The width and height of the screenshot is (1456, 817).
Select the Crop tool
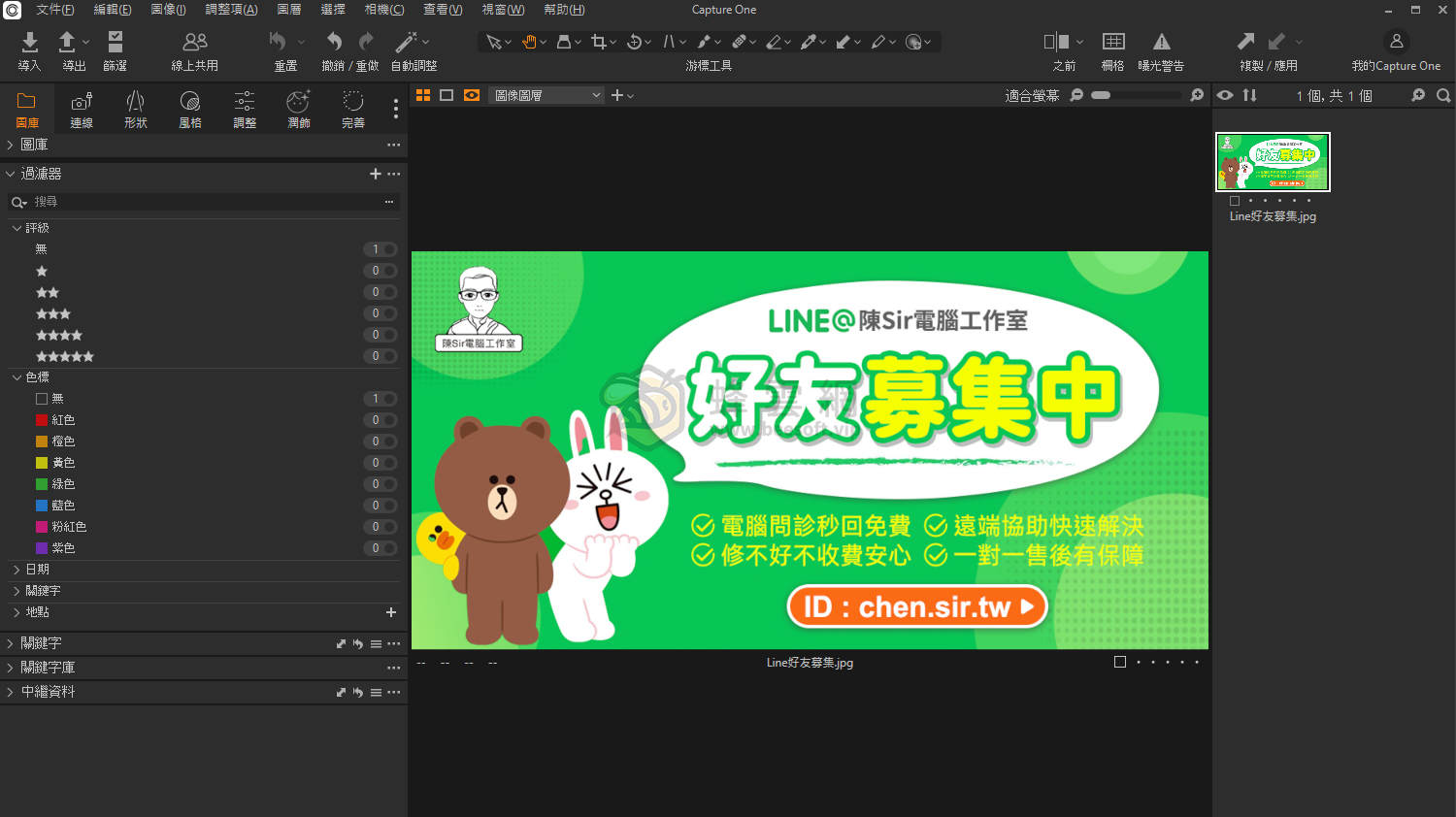click(x=598, y=42)
